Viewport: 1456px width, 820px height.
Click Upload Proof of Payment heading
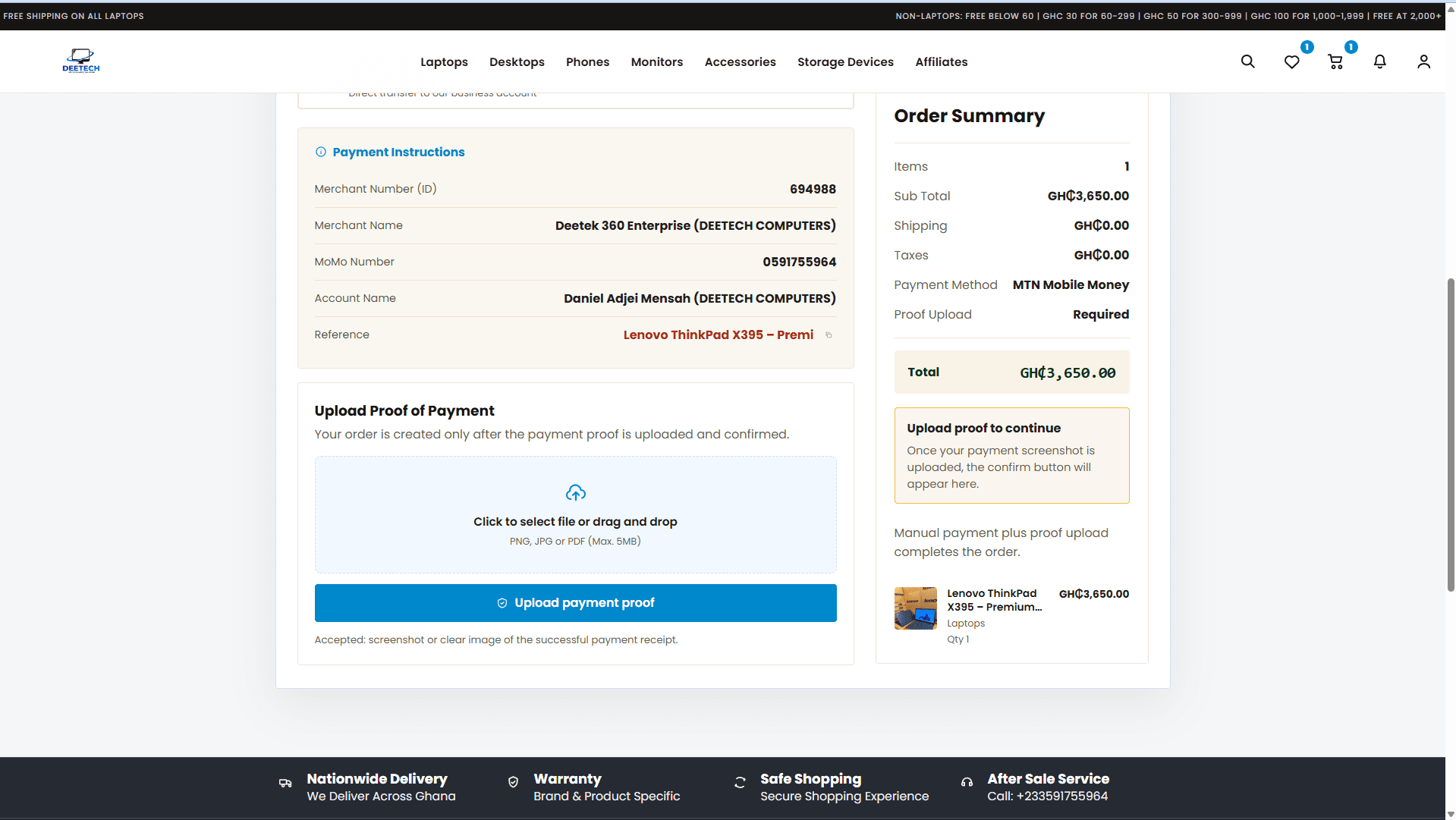point(404,411)
